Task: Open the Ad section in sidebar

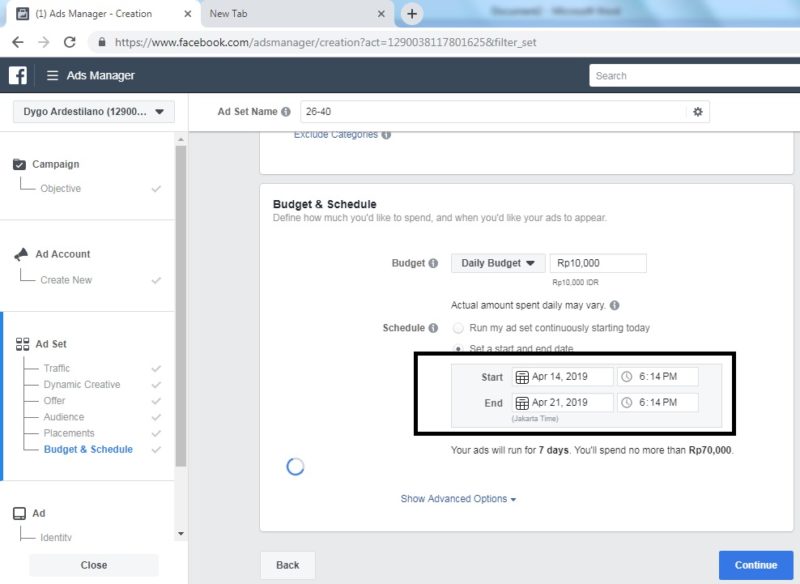Action: pyautogui.click(x=39, y=513)
